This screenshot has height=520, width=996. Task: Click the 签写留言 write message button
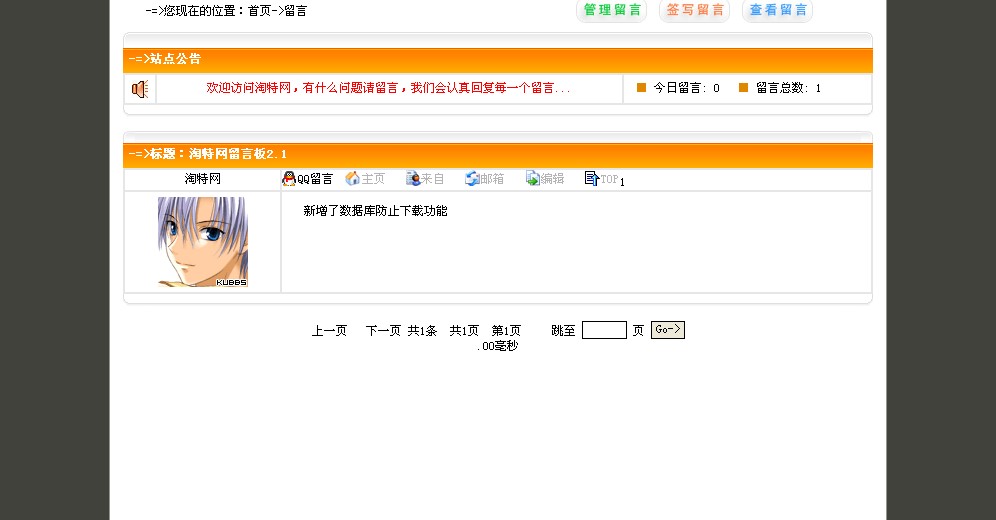click(694, 11)
